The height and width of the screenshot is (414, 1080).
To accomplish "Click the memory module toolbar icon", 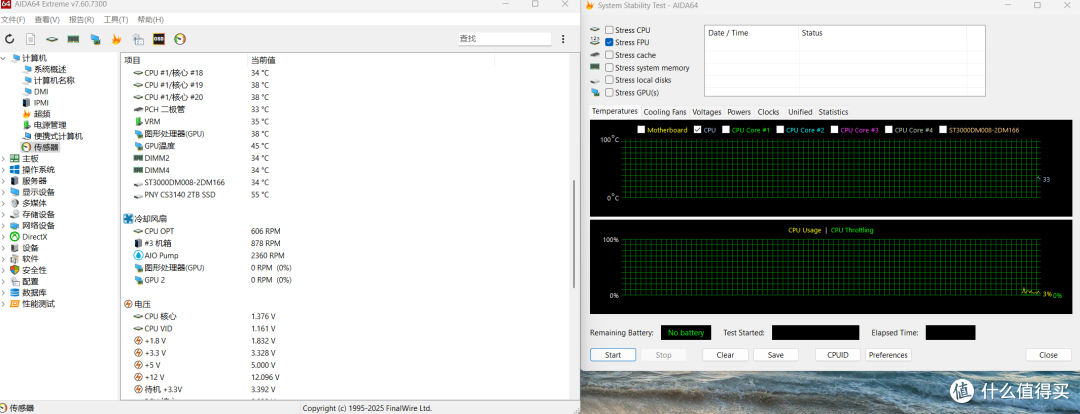I will click(x=73, y=39).
